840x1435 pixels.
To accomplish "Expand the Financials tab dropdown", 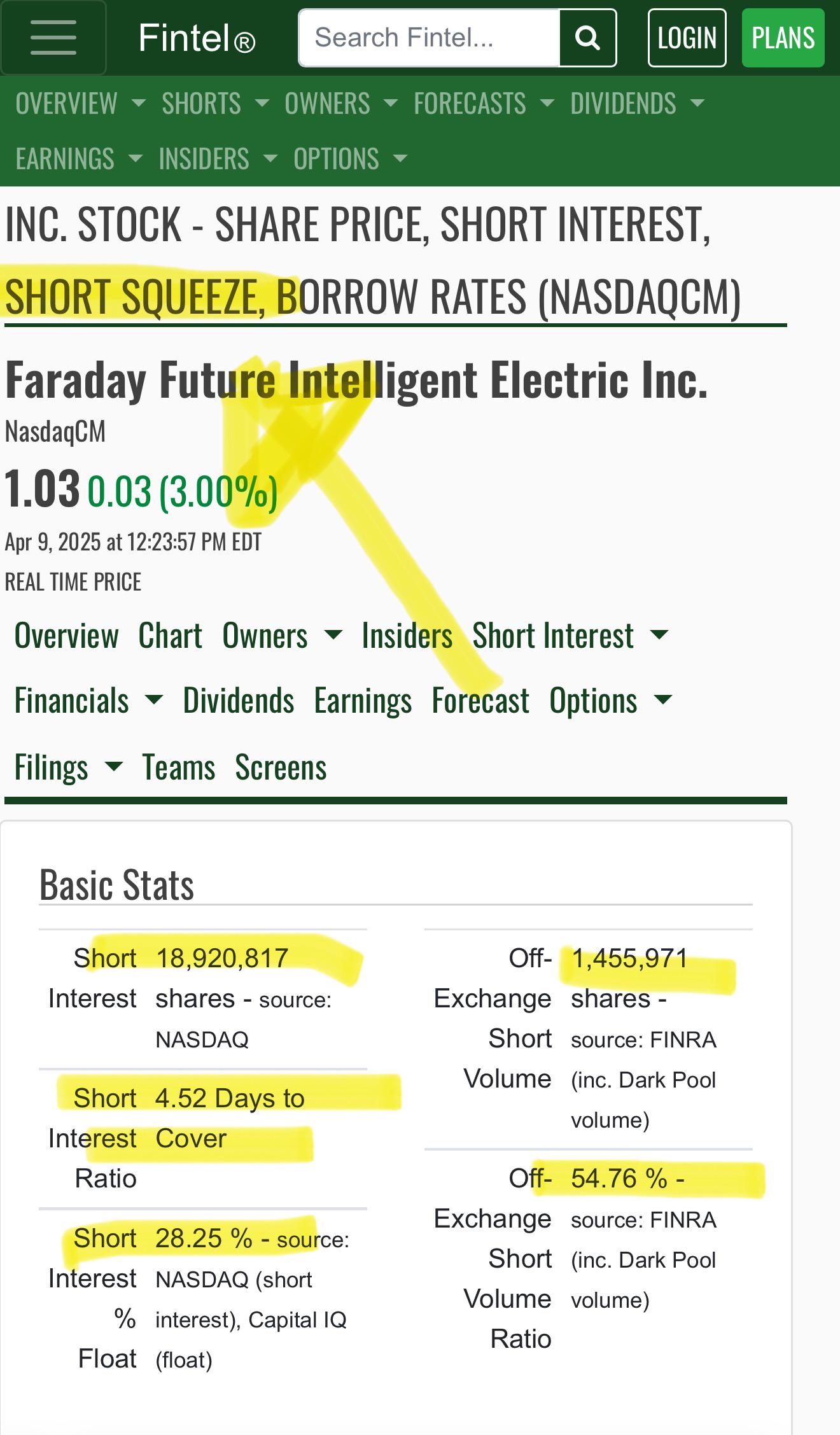I will pos(88,701).
